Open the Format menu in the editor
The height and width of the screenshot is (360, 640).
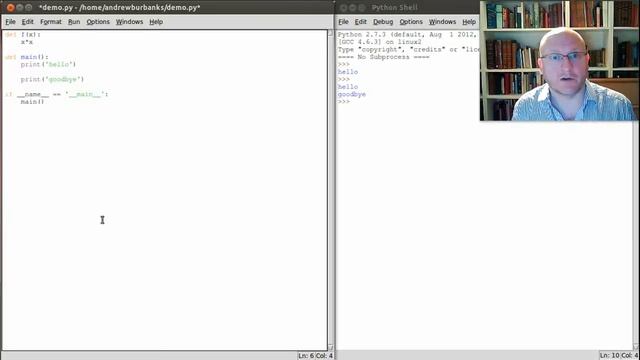tap(51, 22)
